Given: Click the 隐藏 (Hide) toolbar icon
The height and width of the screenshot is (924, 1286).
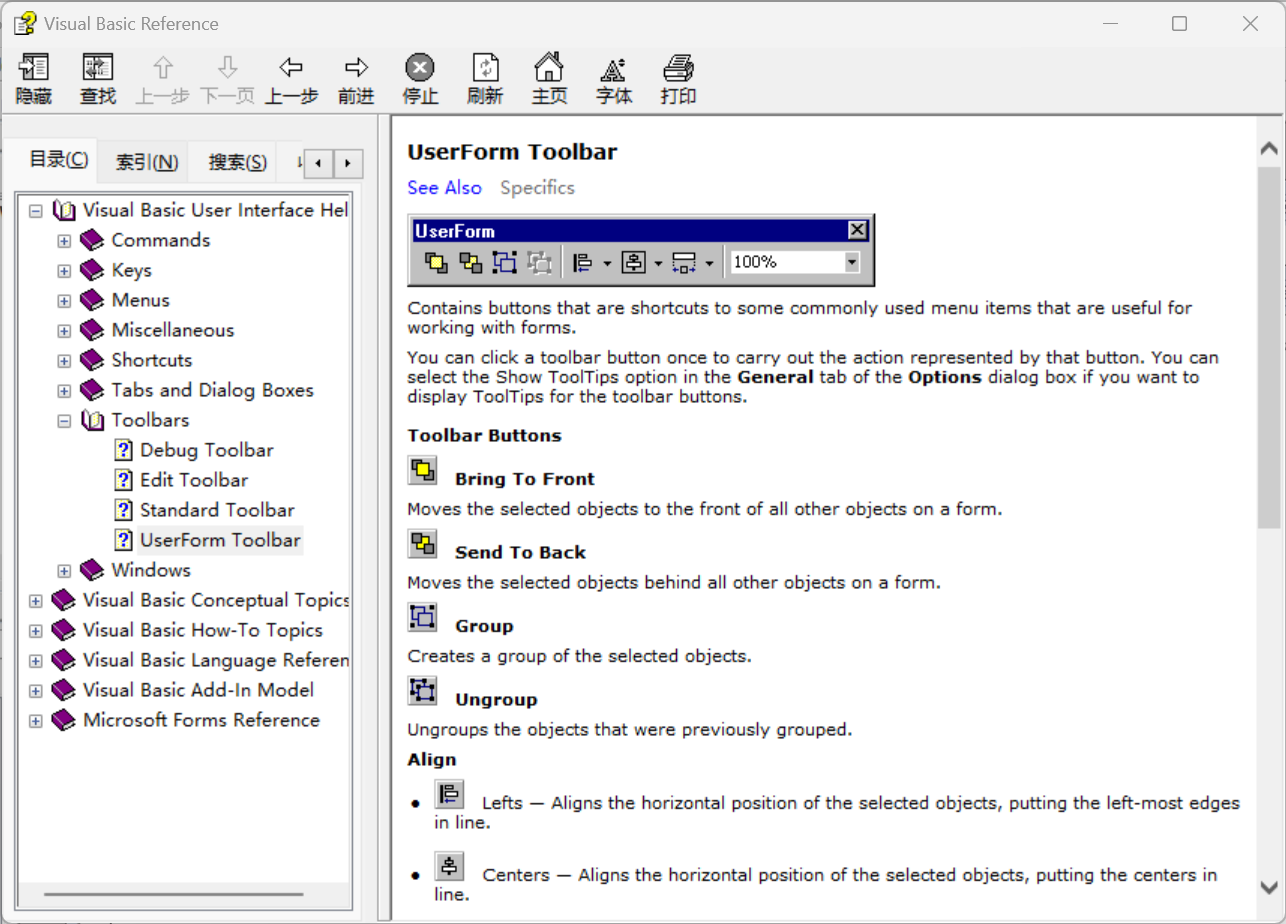Looking at the screenshot, I should click(x=33, y=68).
